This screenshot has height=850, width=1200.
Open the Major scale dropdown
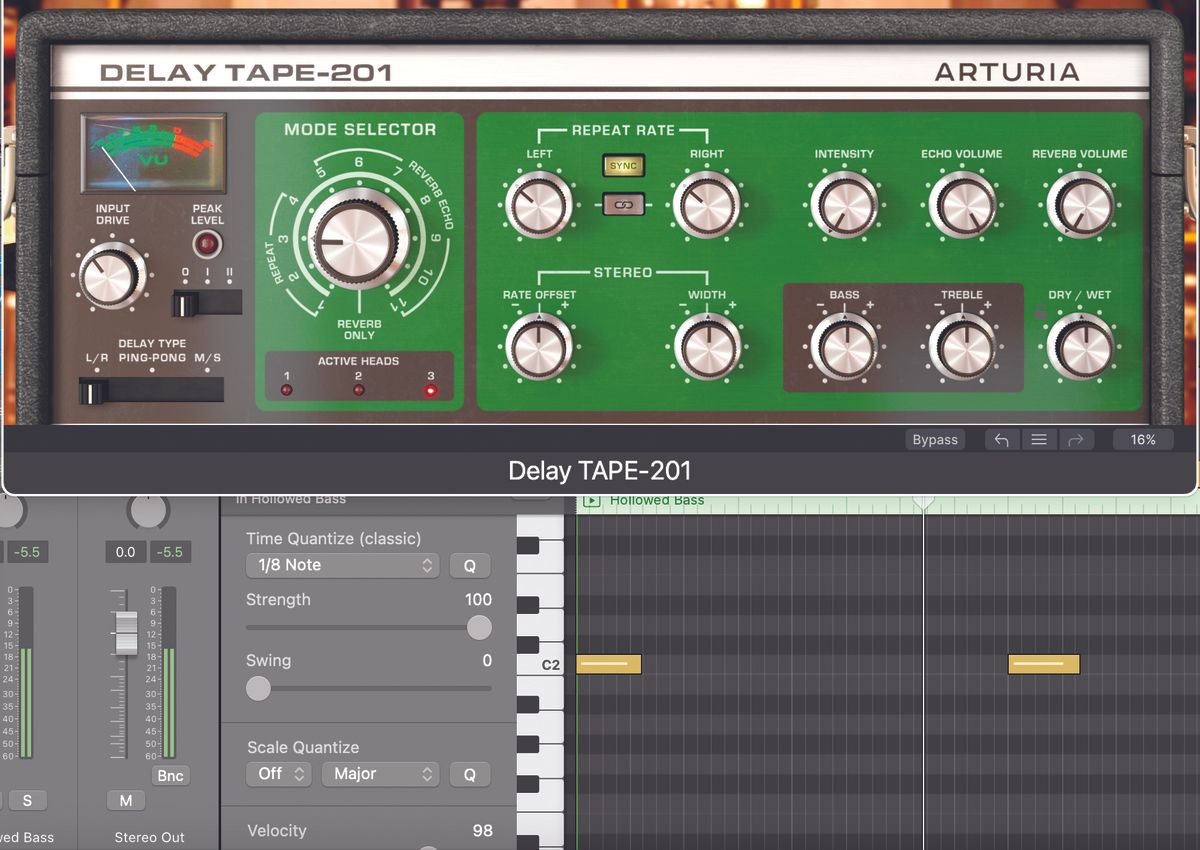point(378,775)
